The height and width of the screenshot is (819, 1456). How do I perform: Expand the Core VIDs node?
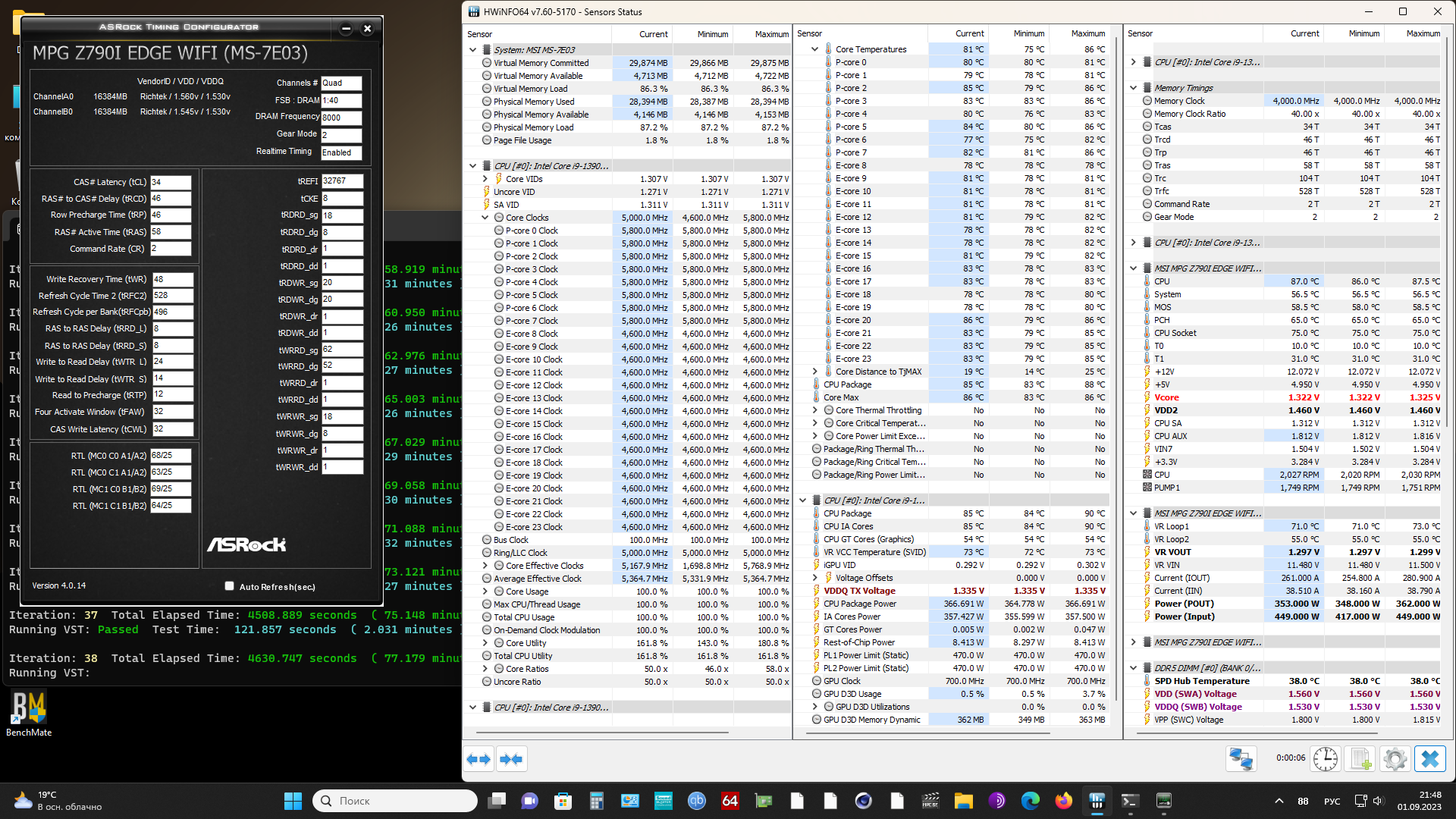tap(485, 179)
